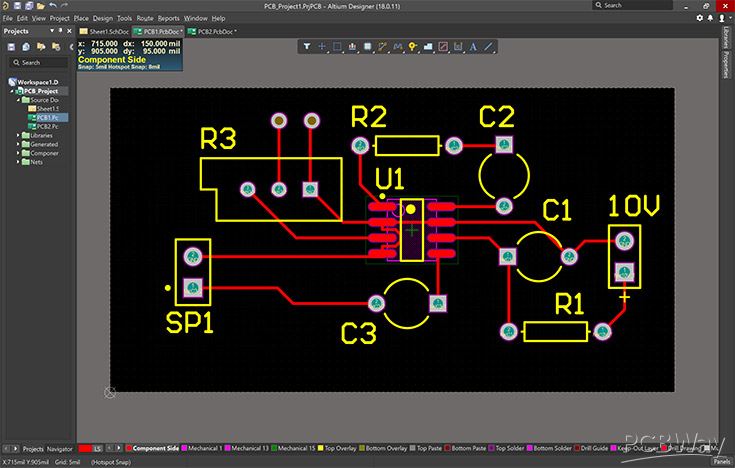735x468 pixels.
Task: Click the Projects panel open project documents icon
Action: (41, 46)
